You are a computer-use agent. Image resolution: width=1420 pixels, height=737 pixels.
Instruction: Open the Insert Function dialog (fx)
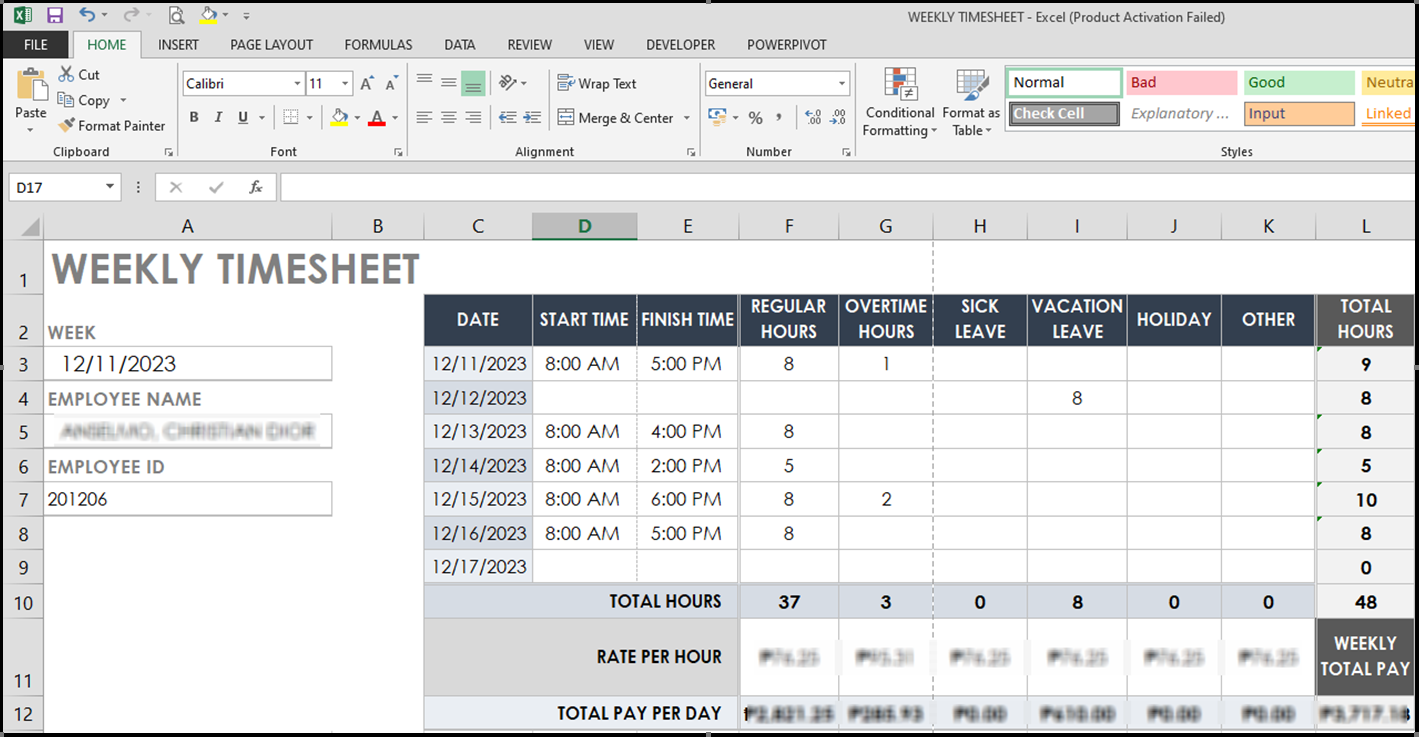[256, 187]
